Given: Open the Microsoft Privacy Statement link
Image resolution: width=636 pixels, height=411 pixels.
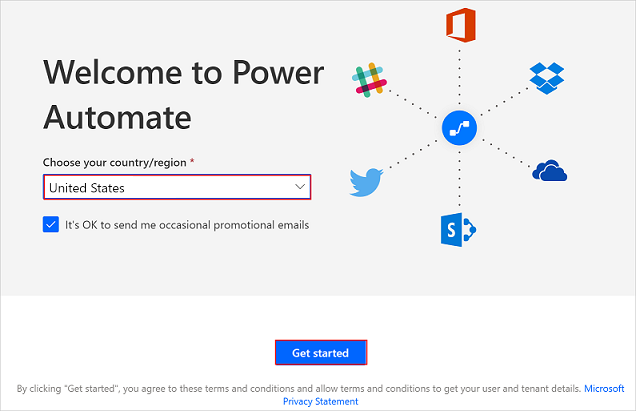Looking at the screenshot, I should point(320,401).
